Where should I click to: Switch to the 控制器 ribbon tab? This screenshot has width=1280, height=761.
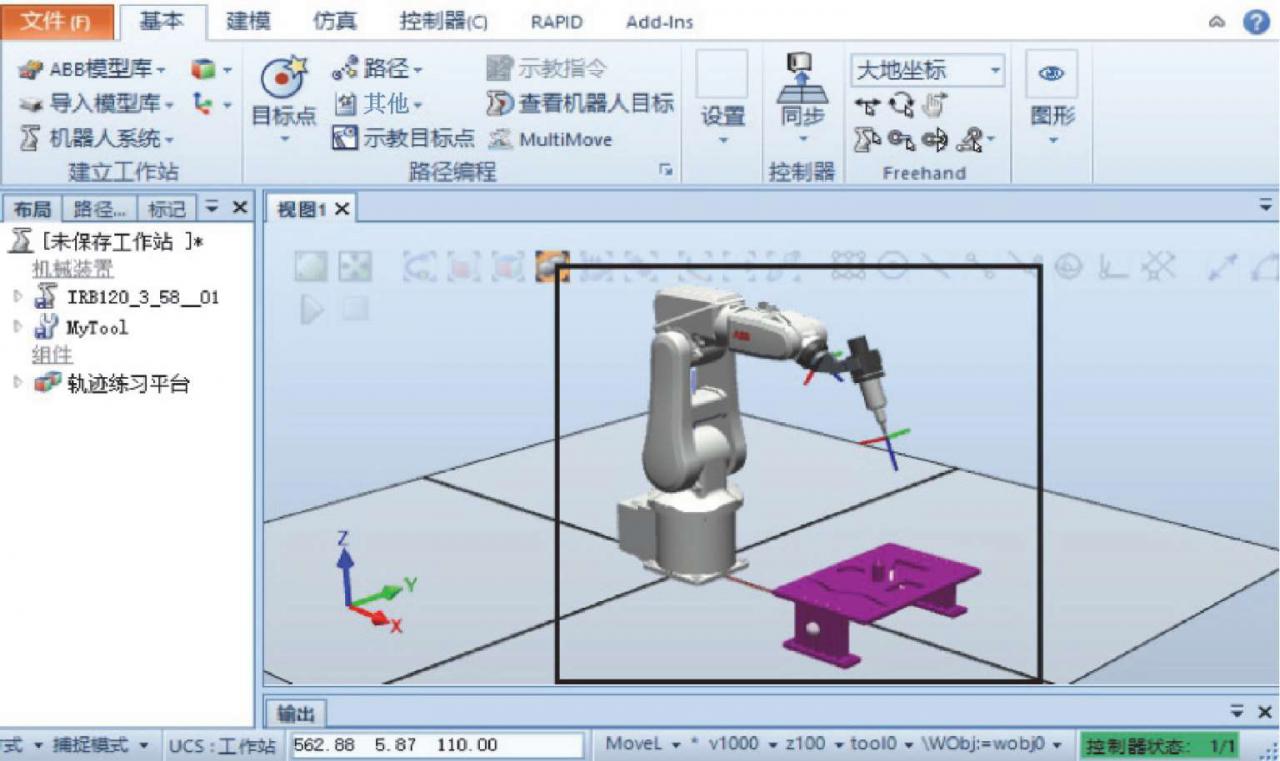click(x=443, y=21)
